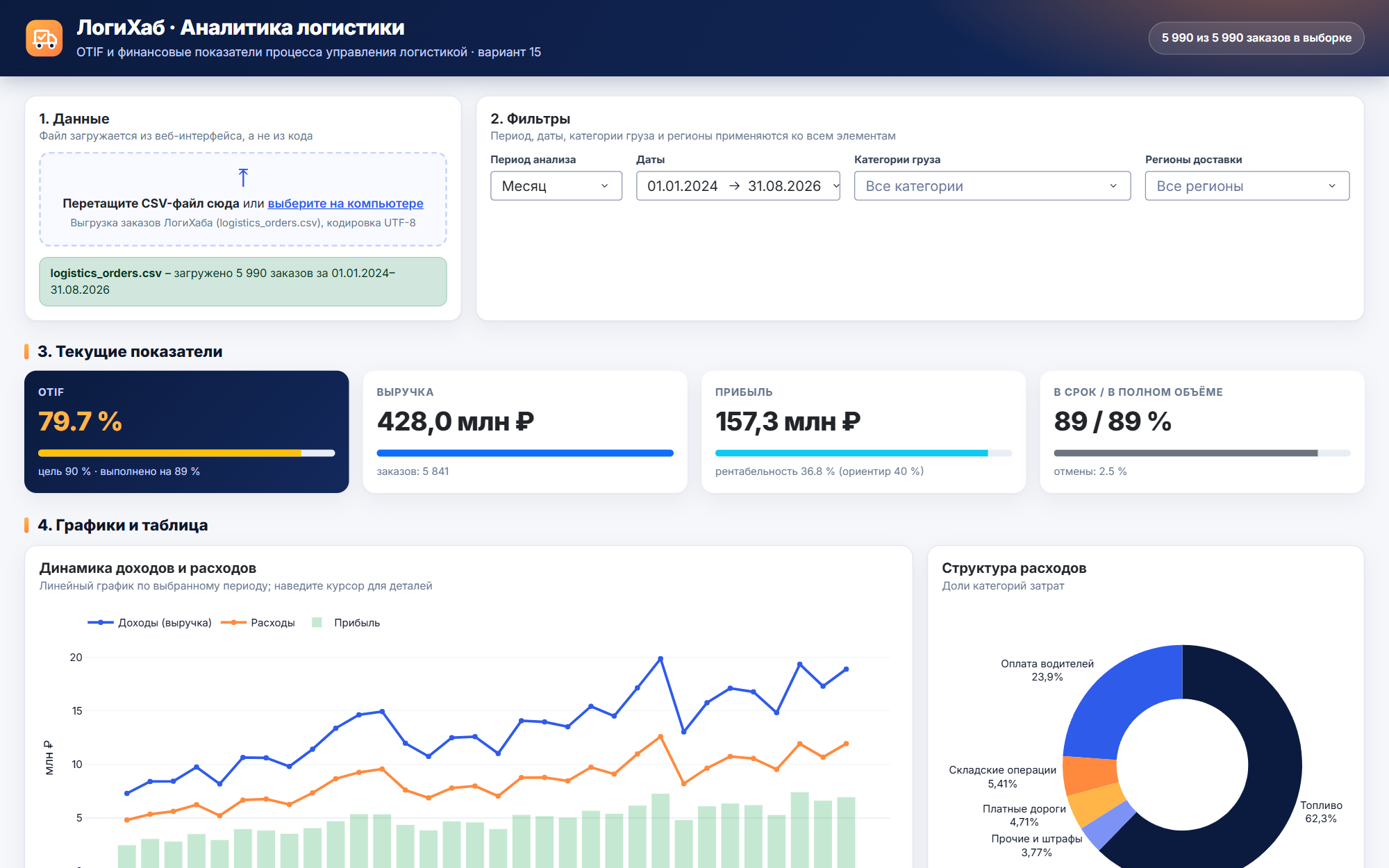This screenshot has width=1389, height=868.
Task: Click the peak point of the revenue line
Action: pyautogui.click(x=660, y=658)
